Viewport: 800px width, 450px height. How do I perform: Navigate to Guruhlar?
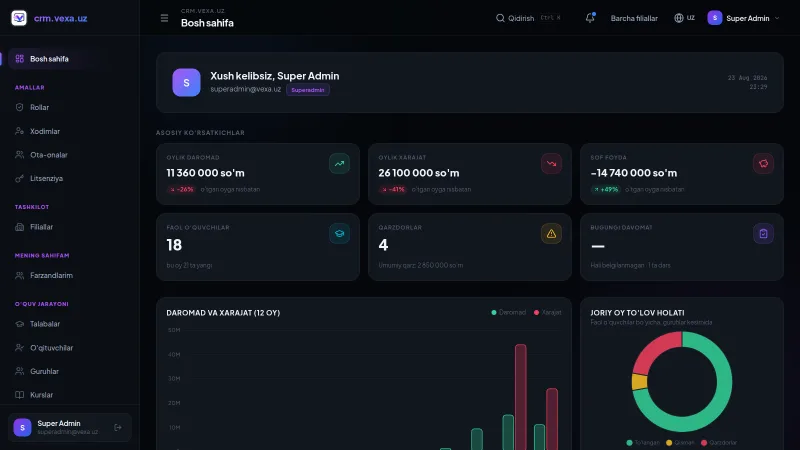[x=69, y=371]
